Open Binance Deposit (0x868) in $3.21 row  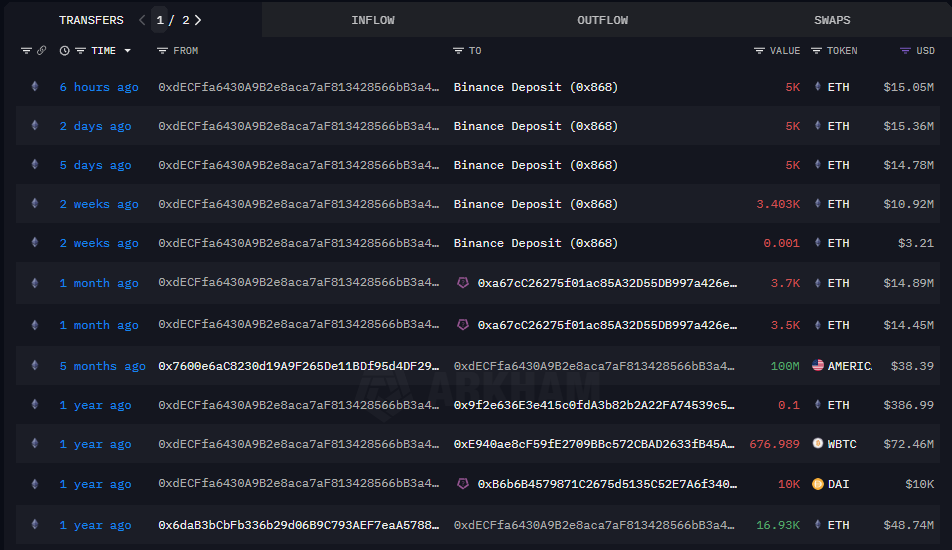pos(536,243)
